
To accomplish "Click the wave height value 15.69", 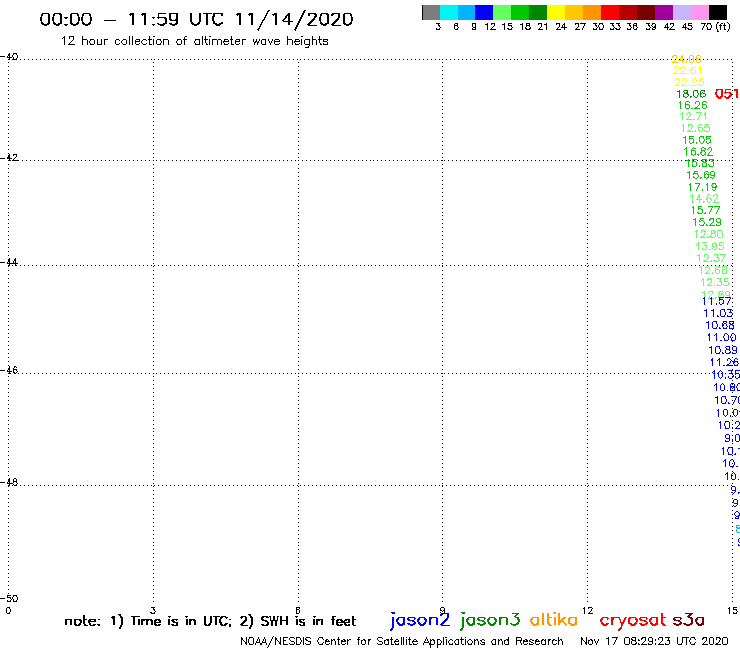I will coord(701,175).
